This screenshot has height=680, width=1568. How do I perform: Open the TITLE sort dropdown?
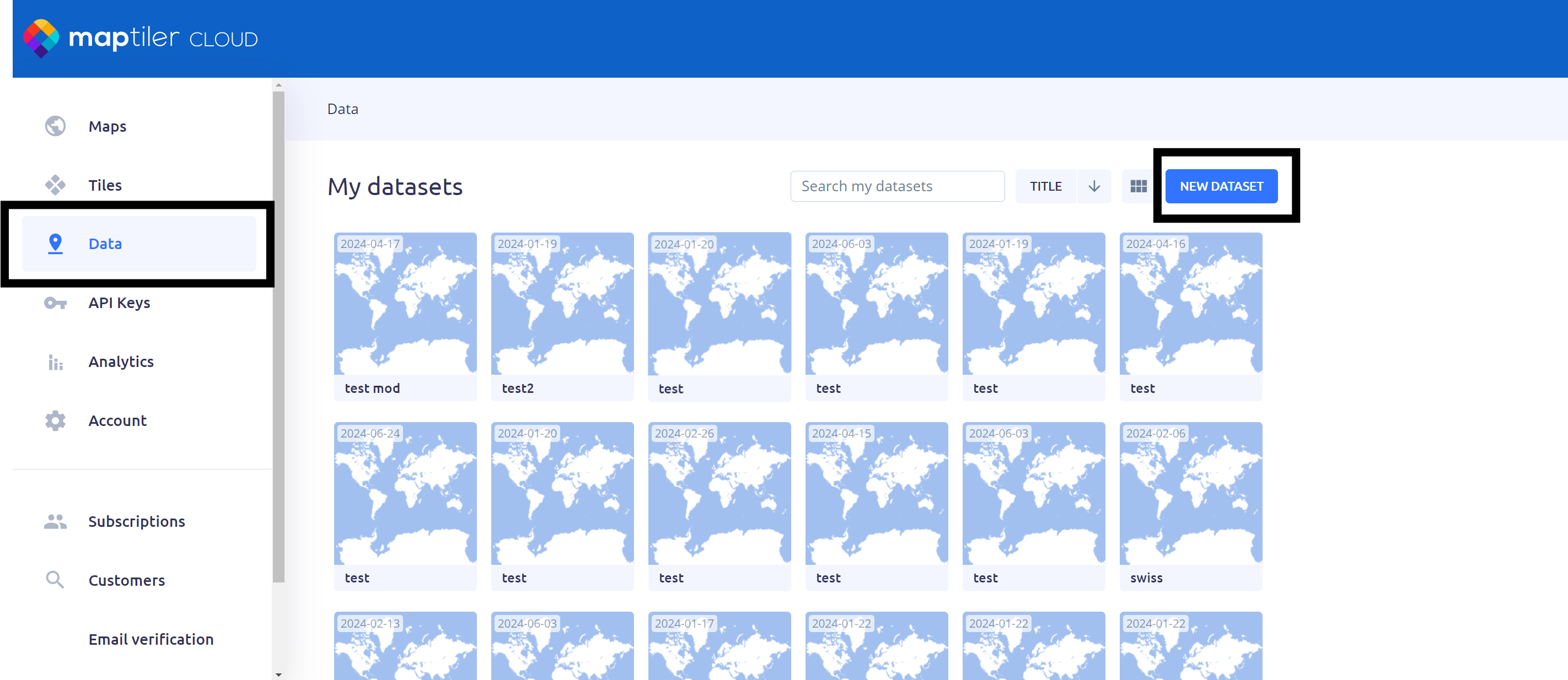[1046, 186]
